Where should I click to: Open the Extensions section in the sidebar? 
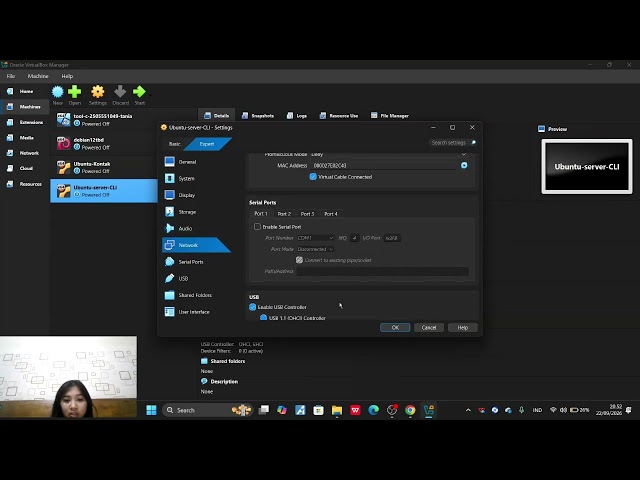click(24, 122)
